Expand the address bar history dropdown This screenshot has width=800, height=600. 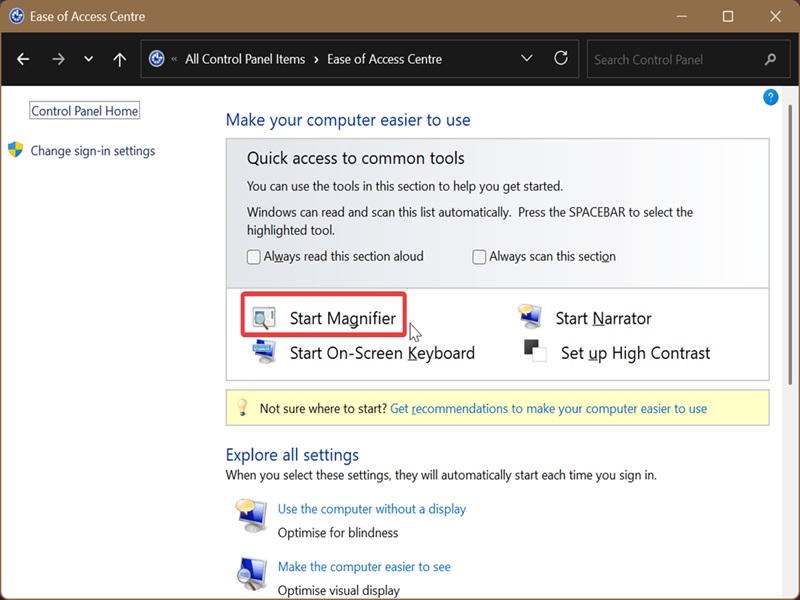coord(527,58)
